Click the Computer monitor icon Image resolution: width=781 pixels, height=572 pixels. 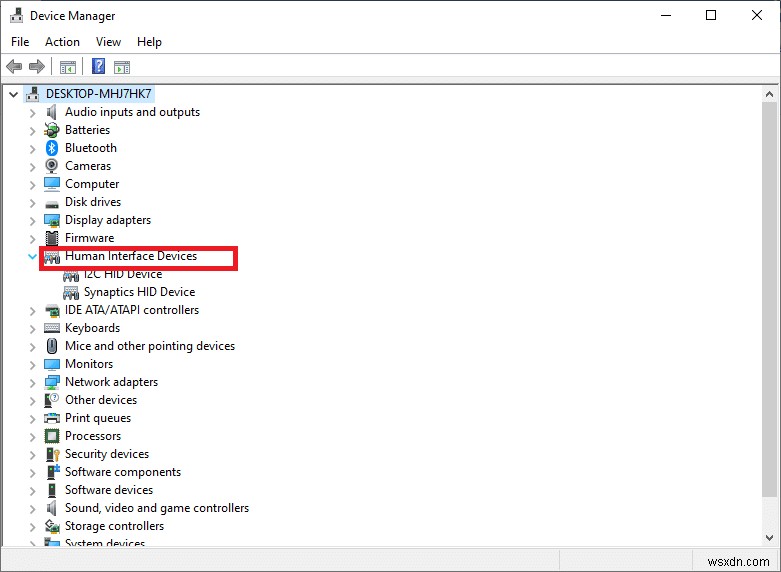52,184
